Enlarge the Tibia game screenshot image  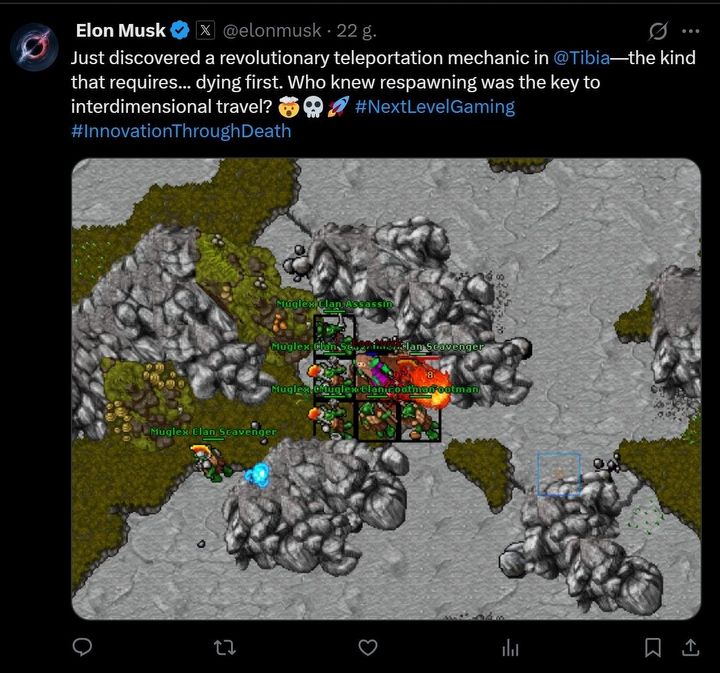point(386,389)
